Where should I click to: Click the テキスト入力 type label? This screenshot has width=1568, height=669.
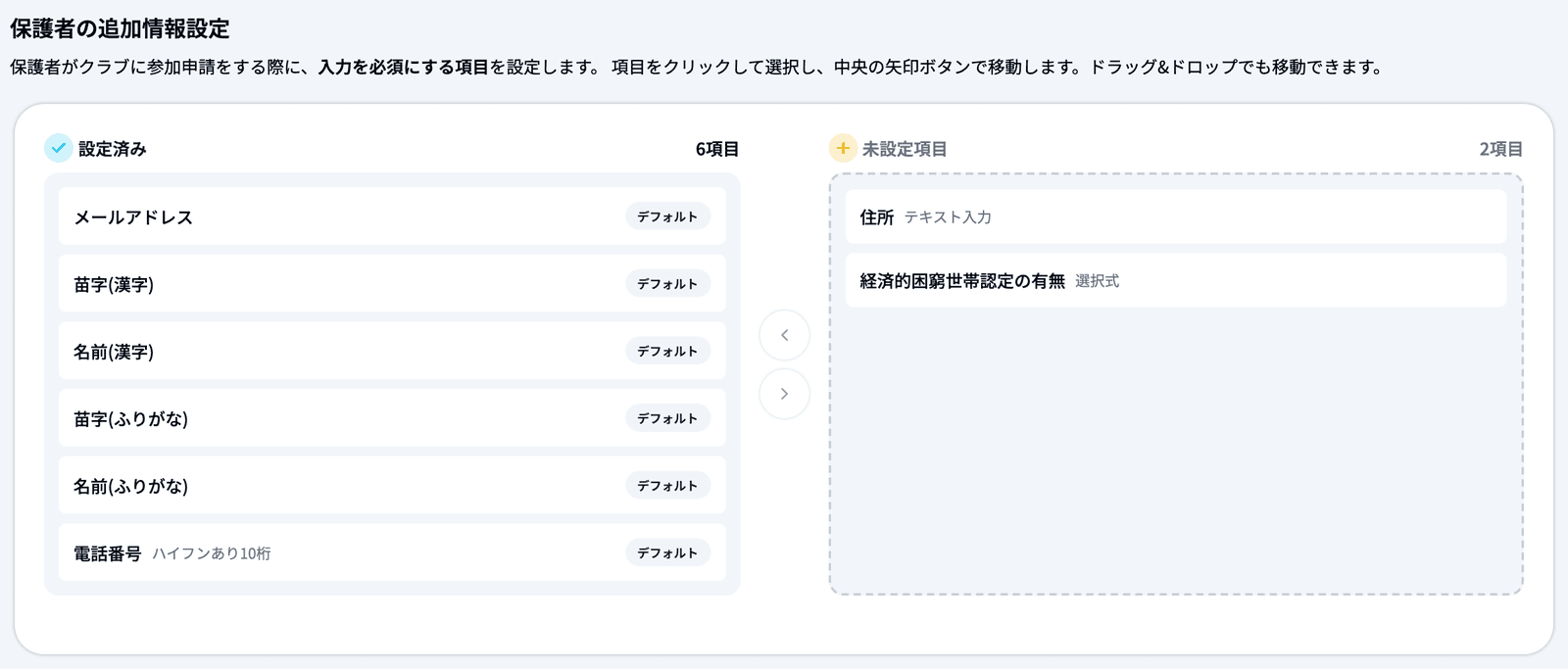948,217
